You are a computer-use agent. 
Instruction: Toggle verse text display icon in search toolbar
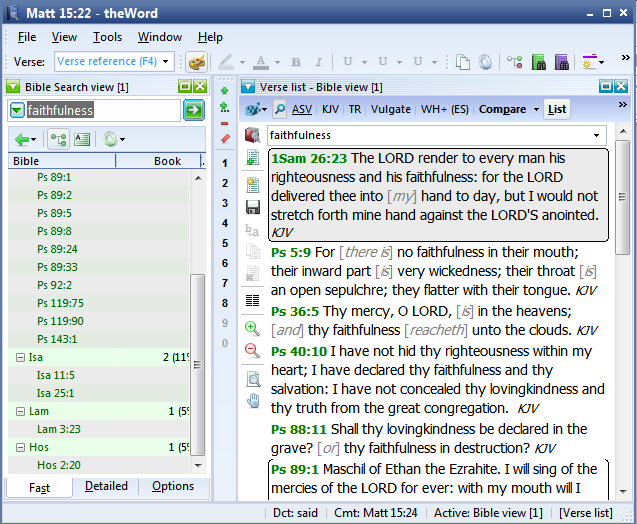[82, 140]
